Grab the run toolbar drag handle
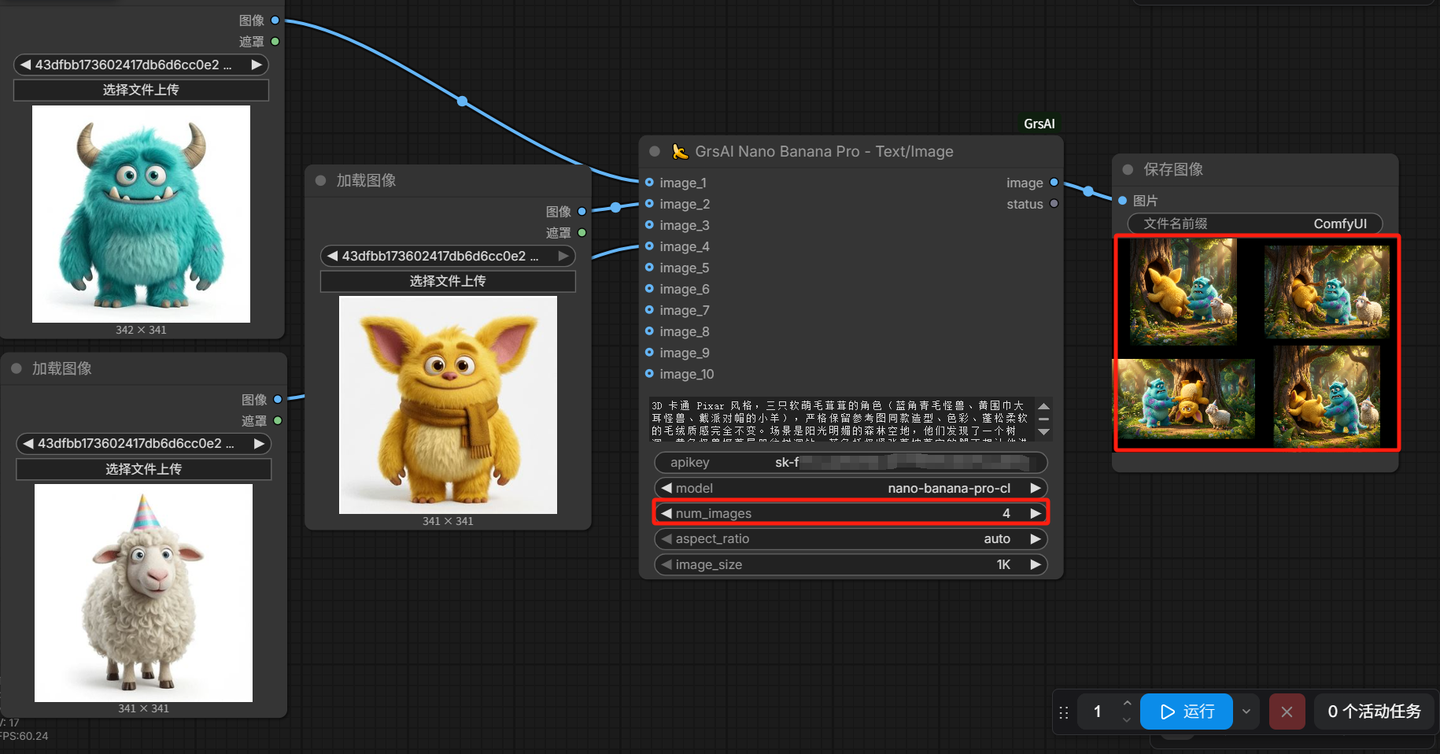This screenshot has width=1440, height=754. tap(1064, 712)
